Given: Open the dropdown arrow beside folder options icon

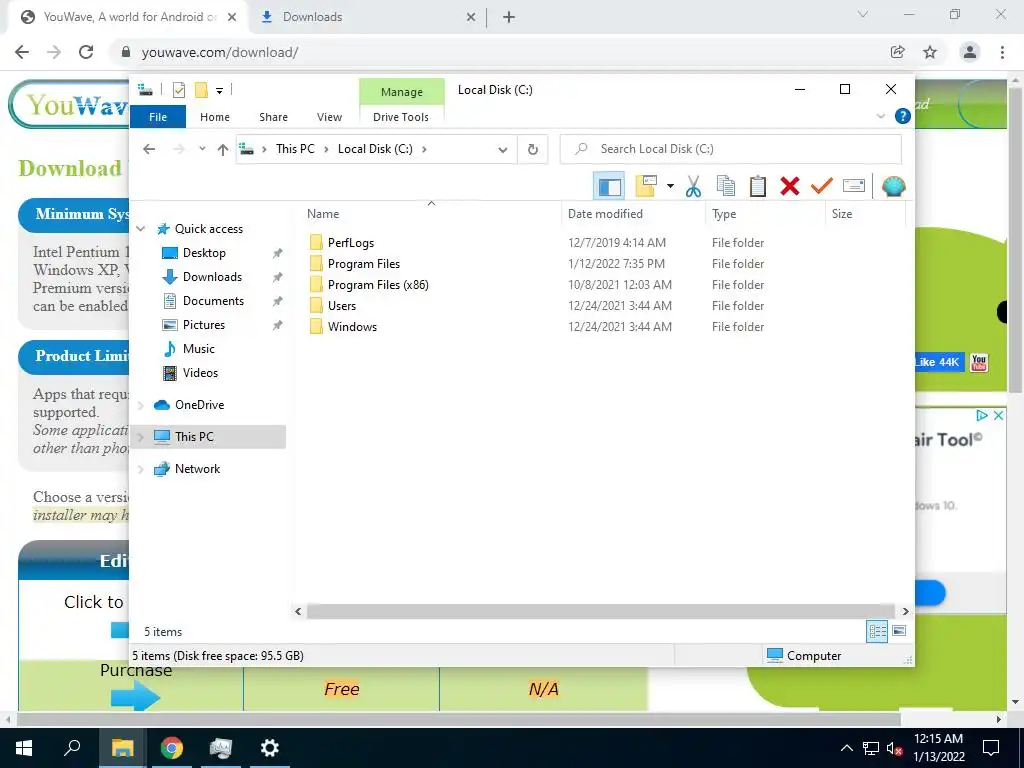Looking at the screenshot, I should [x=670, y=187].
